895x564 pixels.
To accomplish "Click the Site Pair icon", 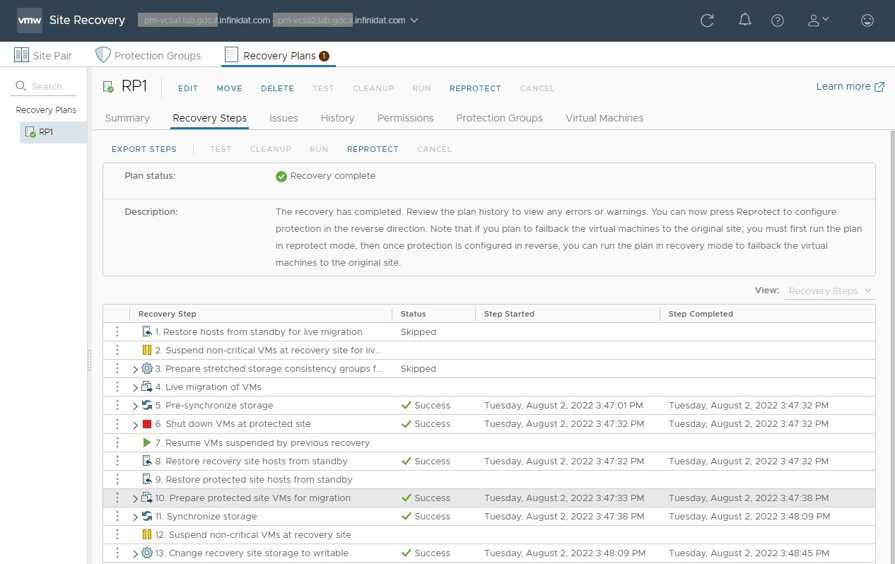I will 21,55.
